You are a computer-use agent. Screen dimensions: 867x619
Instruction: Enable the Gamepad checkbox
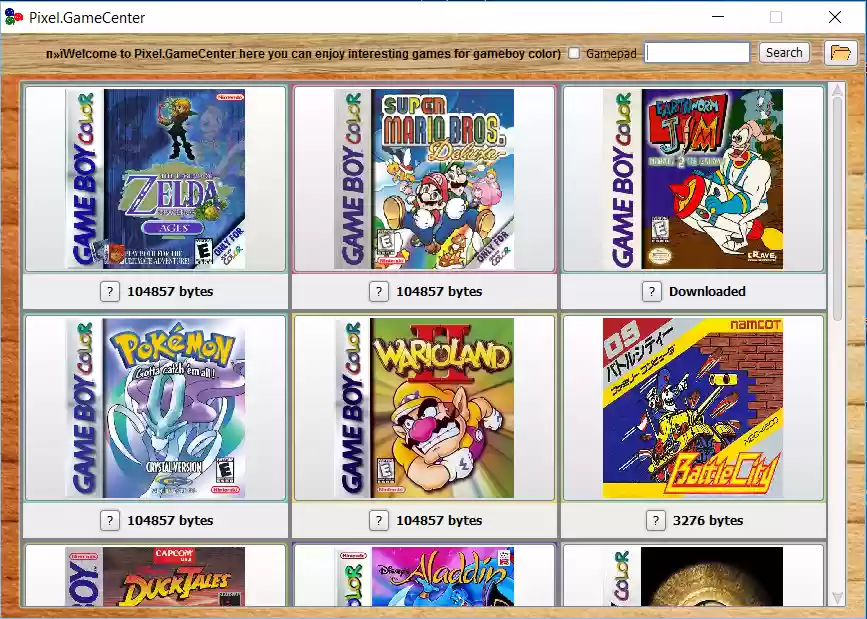574,53
